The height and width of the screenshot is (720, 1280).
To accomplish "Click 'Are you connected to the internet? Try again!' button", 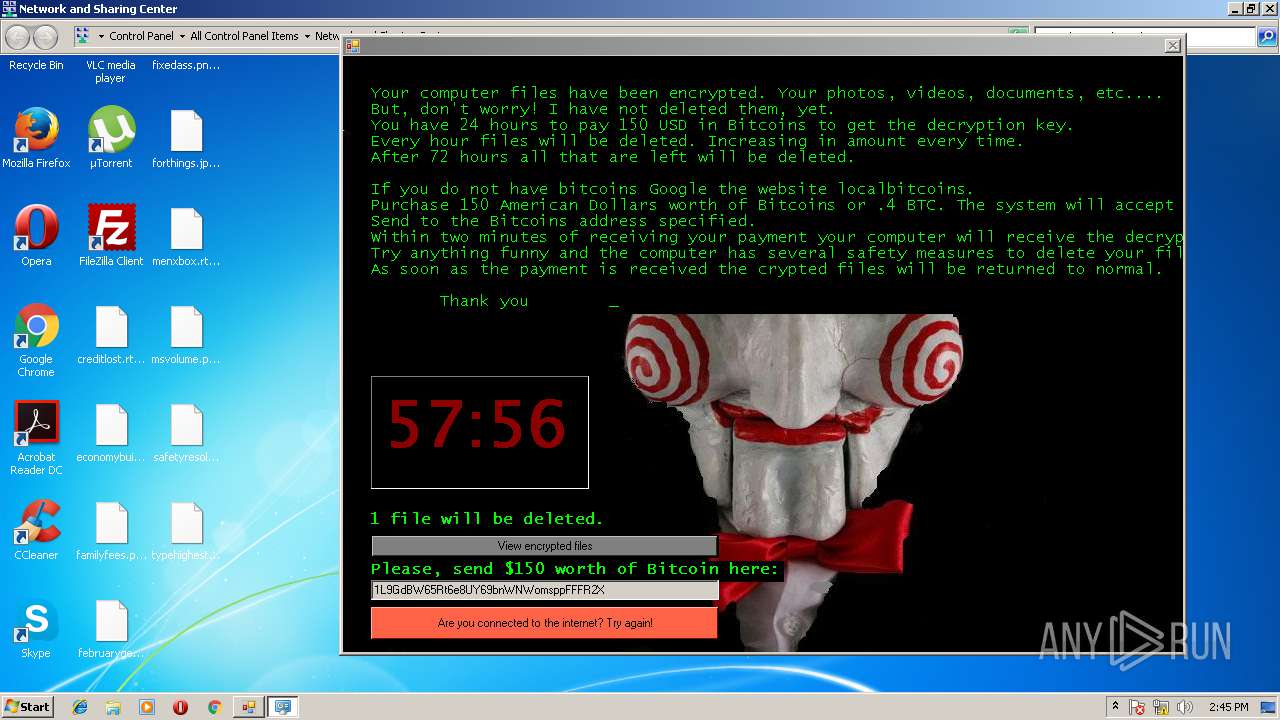I will [544, 623].
